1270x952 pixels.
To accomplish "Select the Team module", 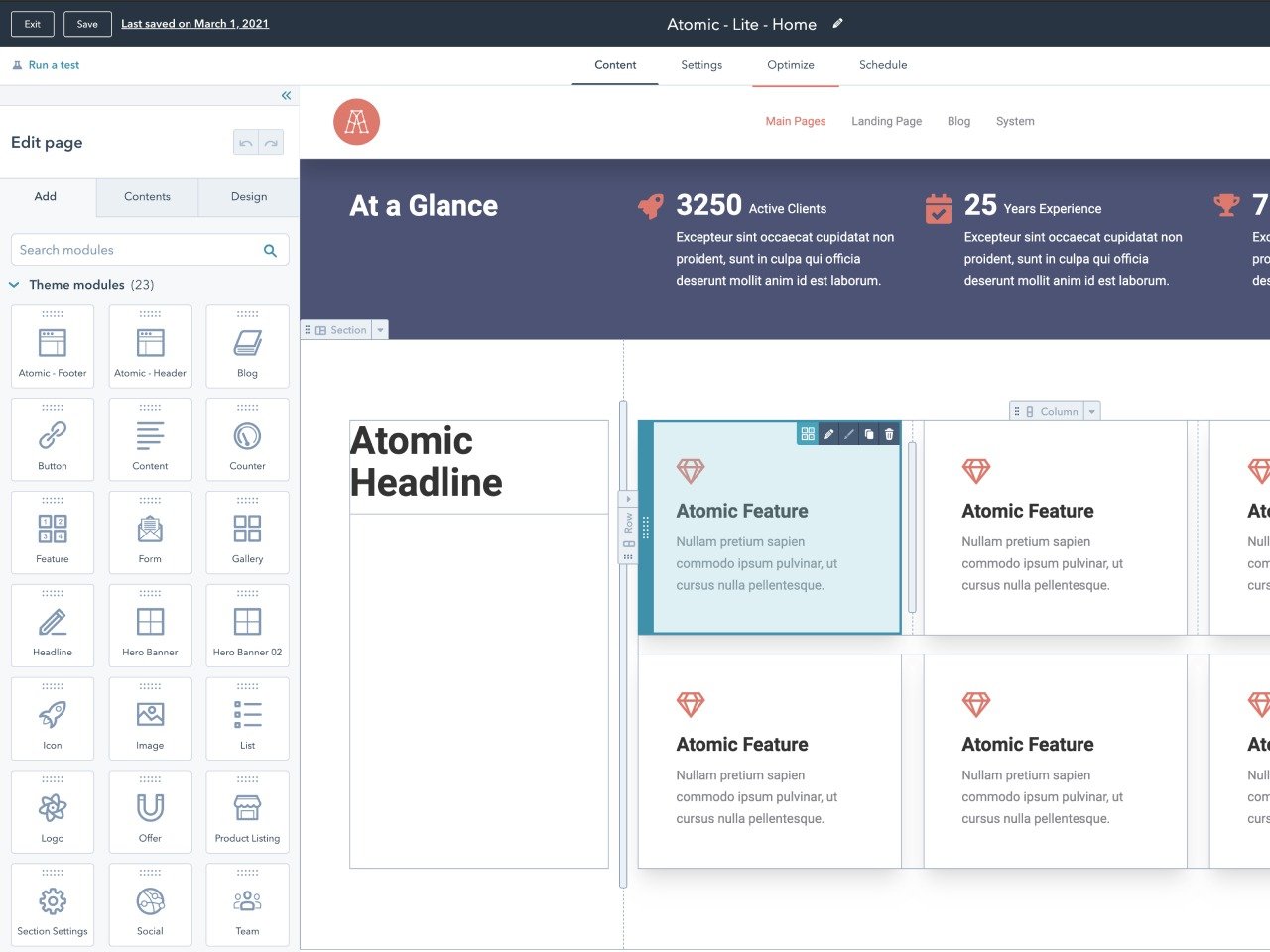I will click(247, 904).
